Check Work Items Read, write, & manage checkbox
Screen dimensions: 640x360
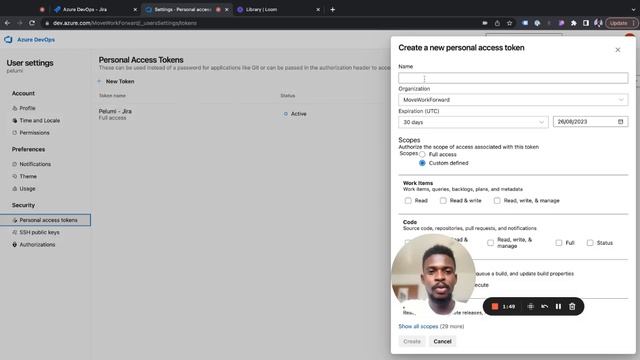tap(497, 200)
